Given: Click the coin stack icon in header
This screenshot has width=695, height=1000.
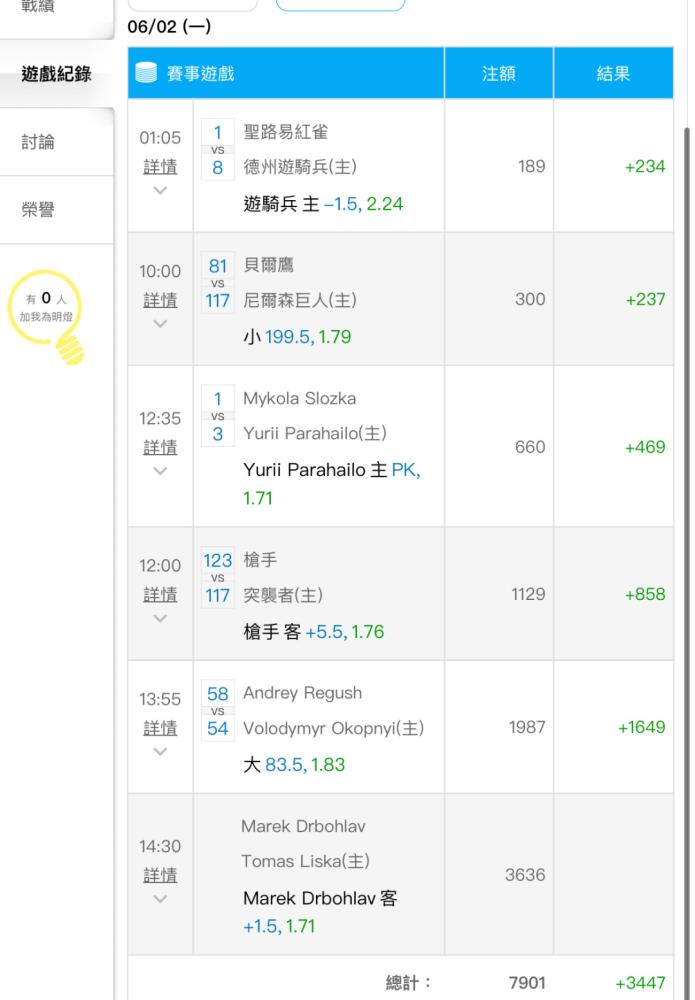Looking at the screenshot, I should (146, 73).
